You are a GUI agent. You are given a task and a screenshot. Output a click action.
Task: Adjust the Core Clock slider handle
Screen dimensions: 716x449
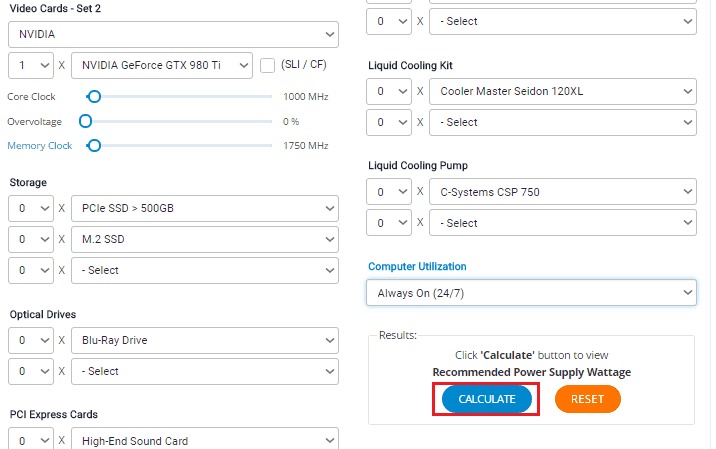click(x=94, y=97)
